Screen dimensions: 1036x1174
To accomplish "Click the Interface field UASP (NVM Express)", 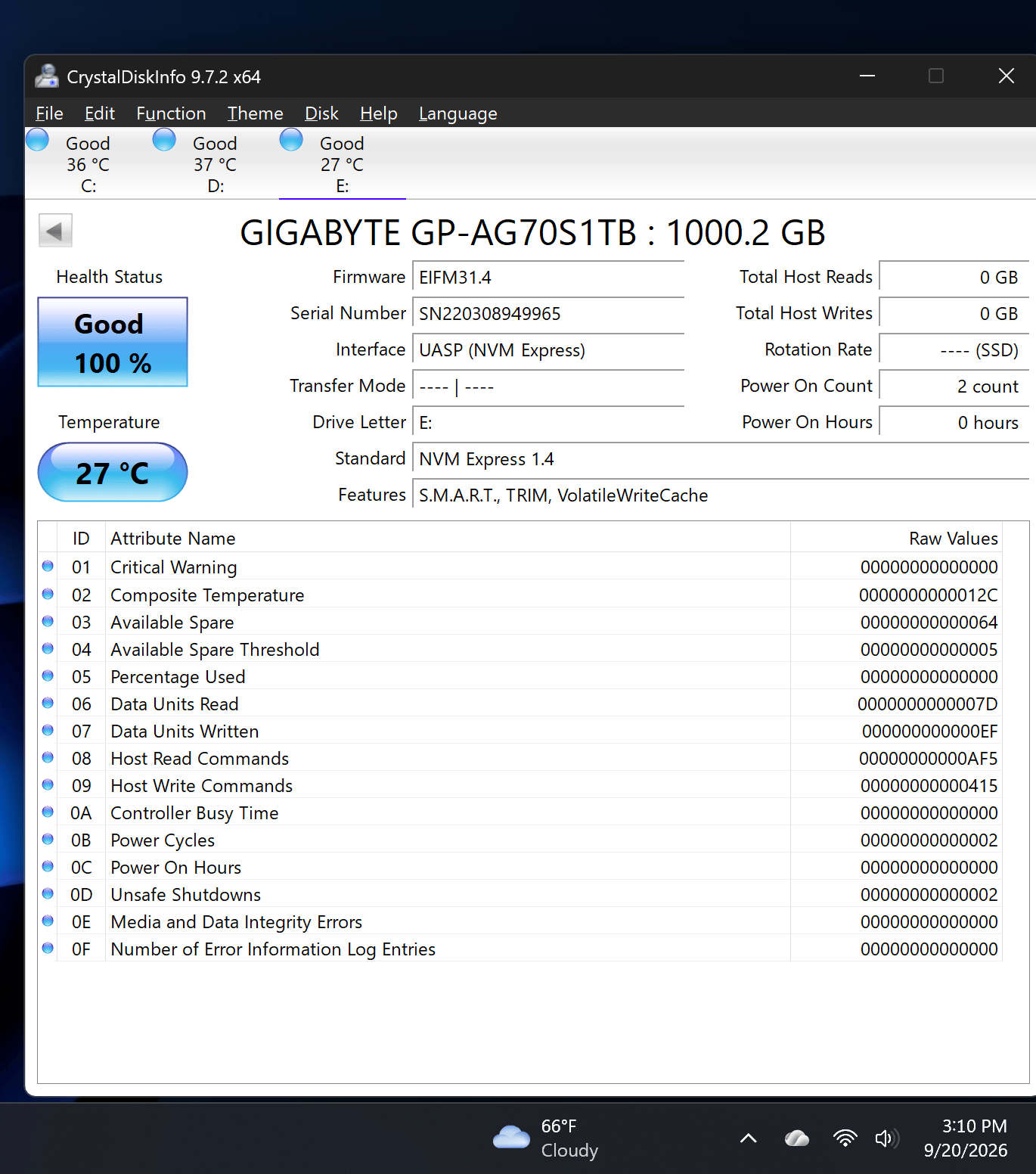I will pyautogui.click(x=548, y=350).
